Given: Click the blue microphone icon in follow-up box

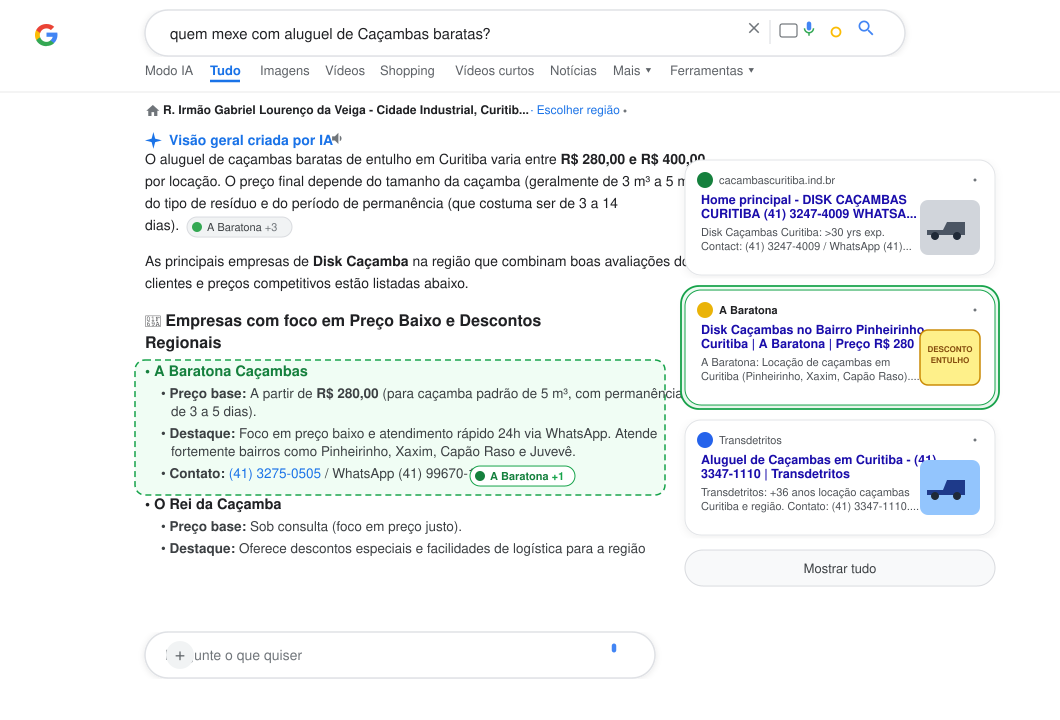Looking at the screenshot, I should tap(614, 648).
